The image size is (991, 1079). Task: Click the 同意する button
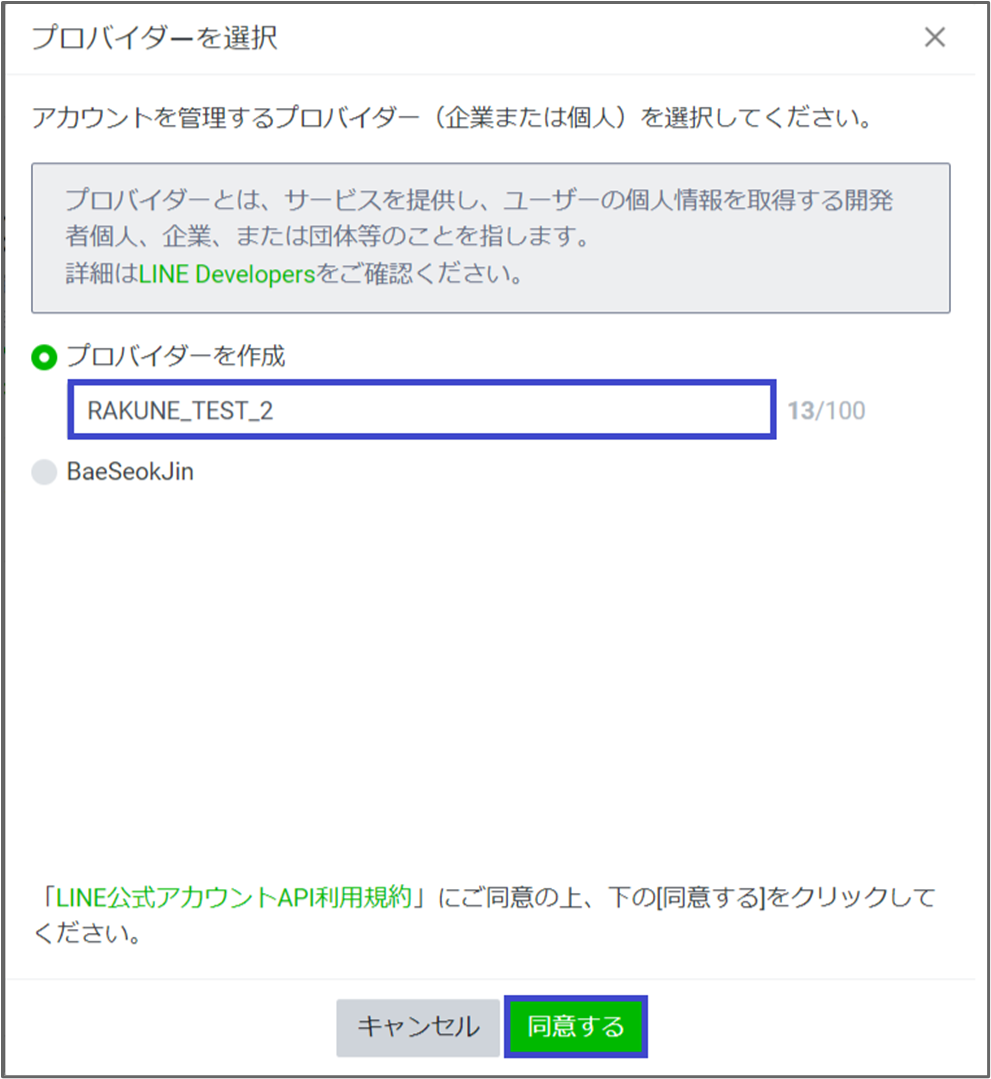pos(576,1027)
